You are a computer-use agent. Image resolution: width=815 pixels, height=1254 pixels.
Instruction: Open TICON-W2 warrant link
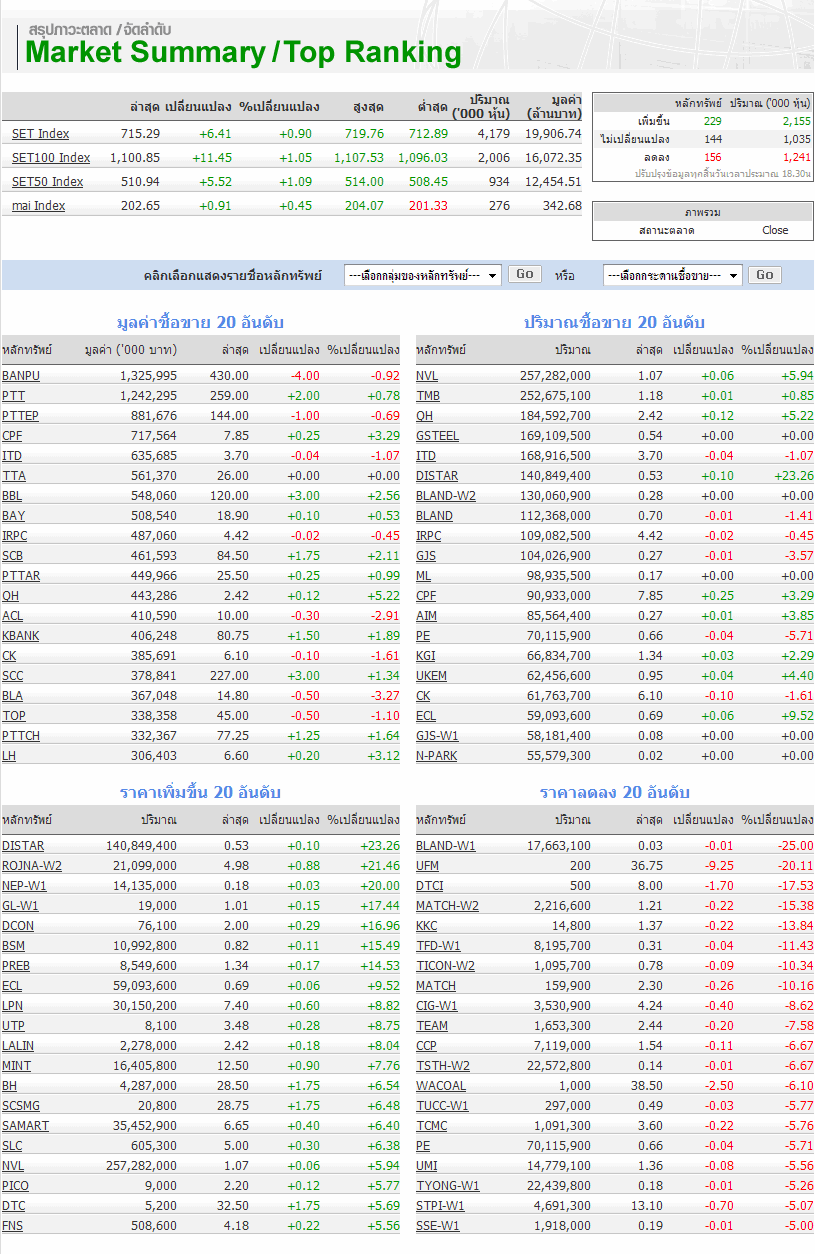coord(445,966)
